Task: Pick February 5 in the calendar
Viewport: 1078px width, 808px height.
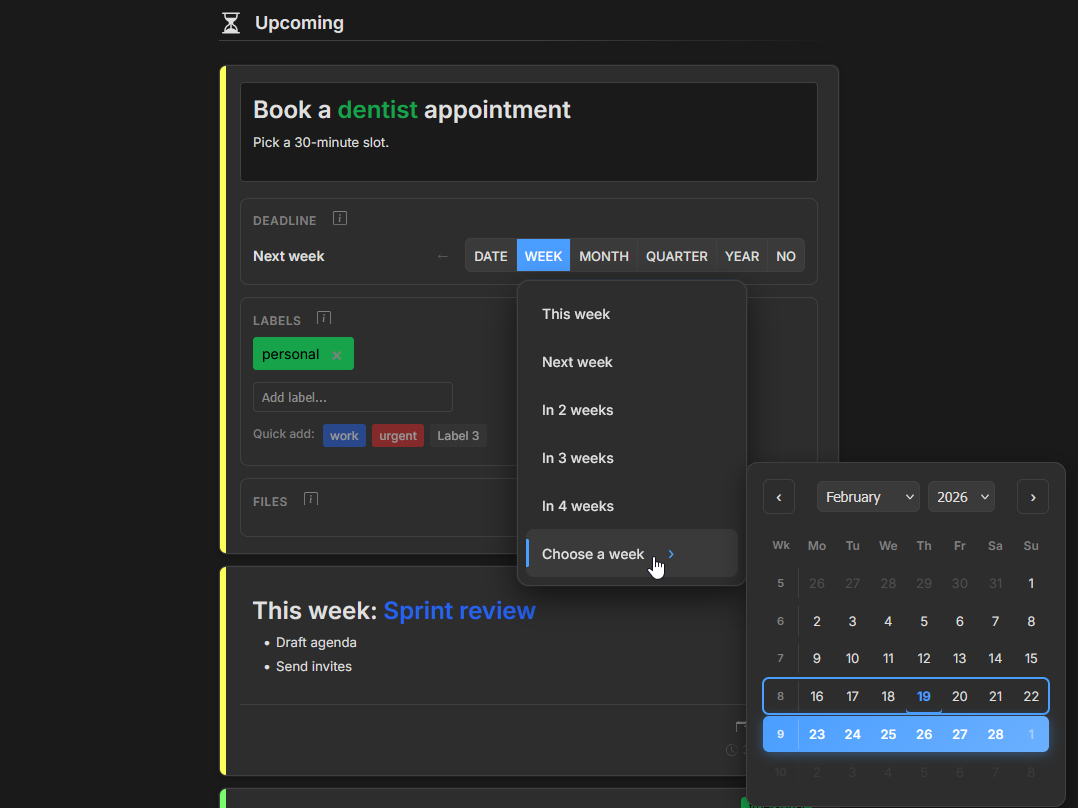Action: 924,621
